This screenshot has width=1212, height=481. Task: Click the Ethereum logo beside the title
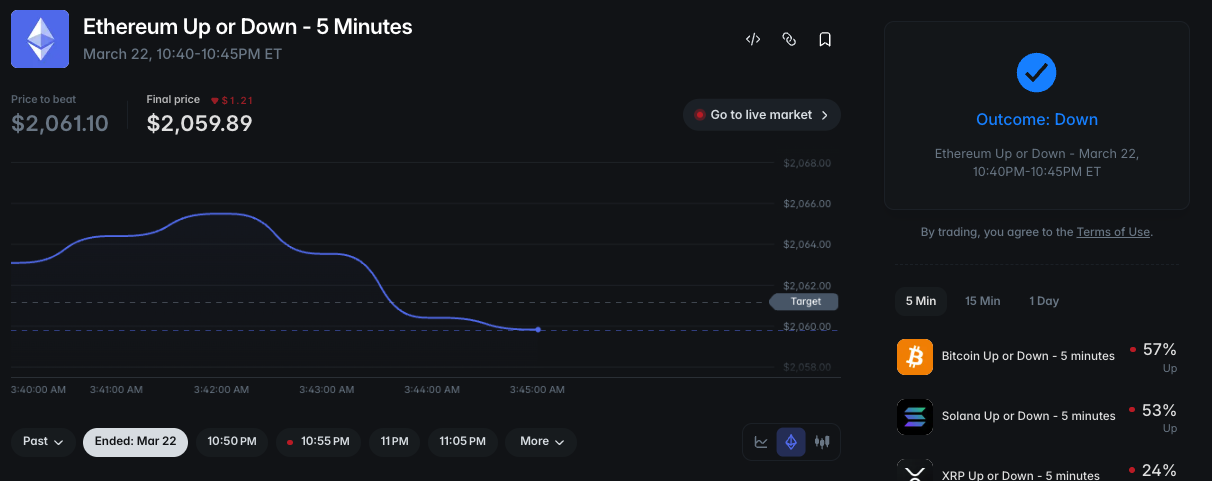coord(40,39)
